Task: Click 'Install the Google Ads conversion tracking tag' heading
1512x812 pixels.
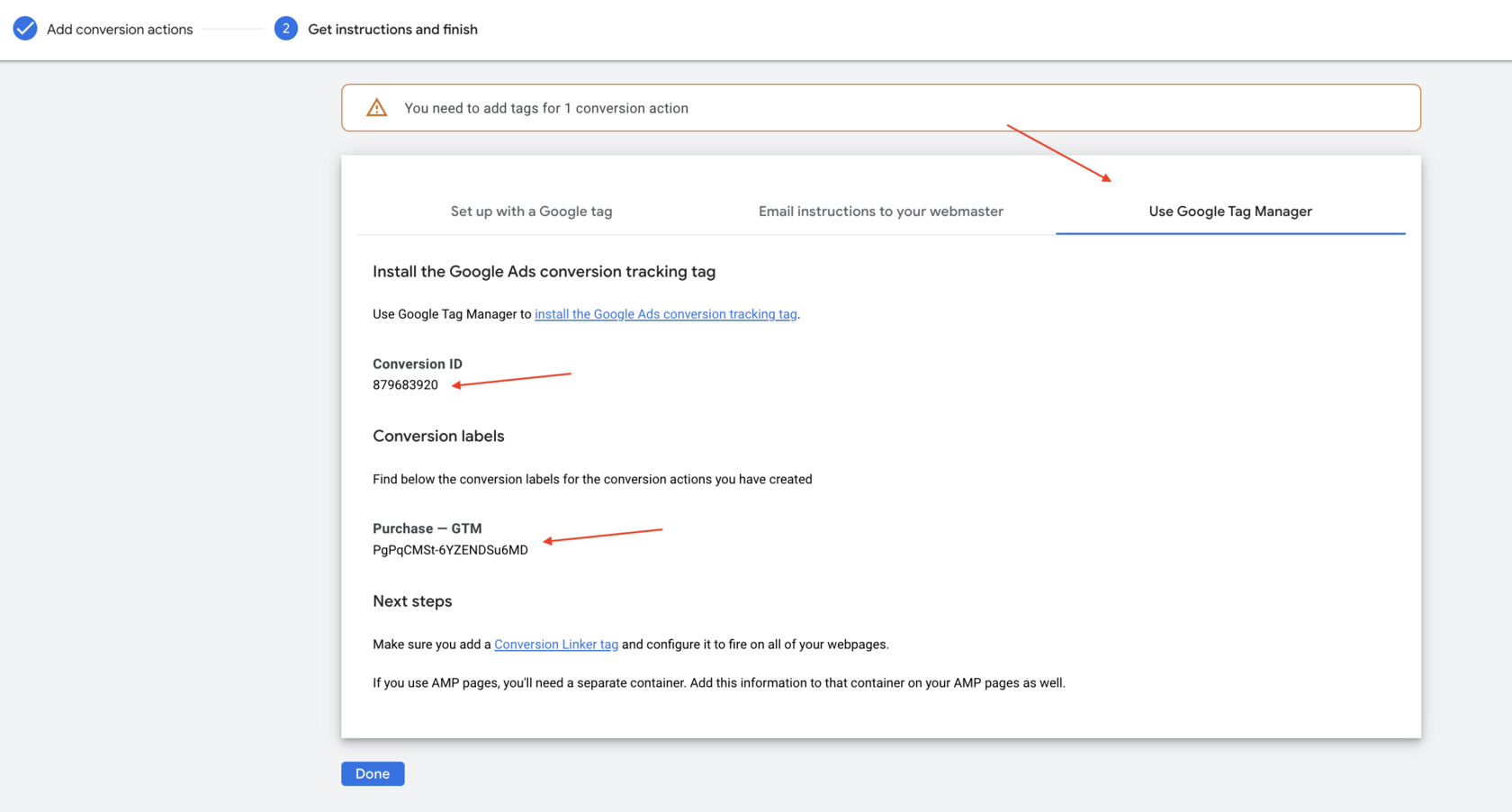Action: pos(544,272)
